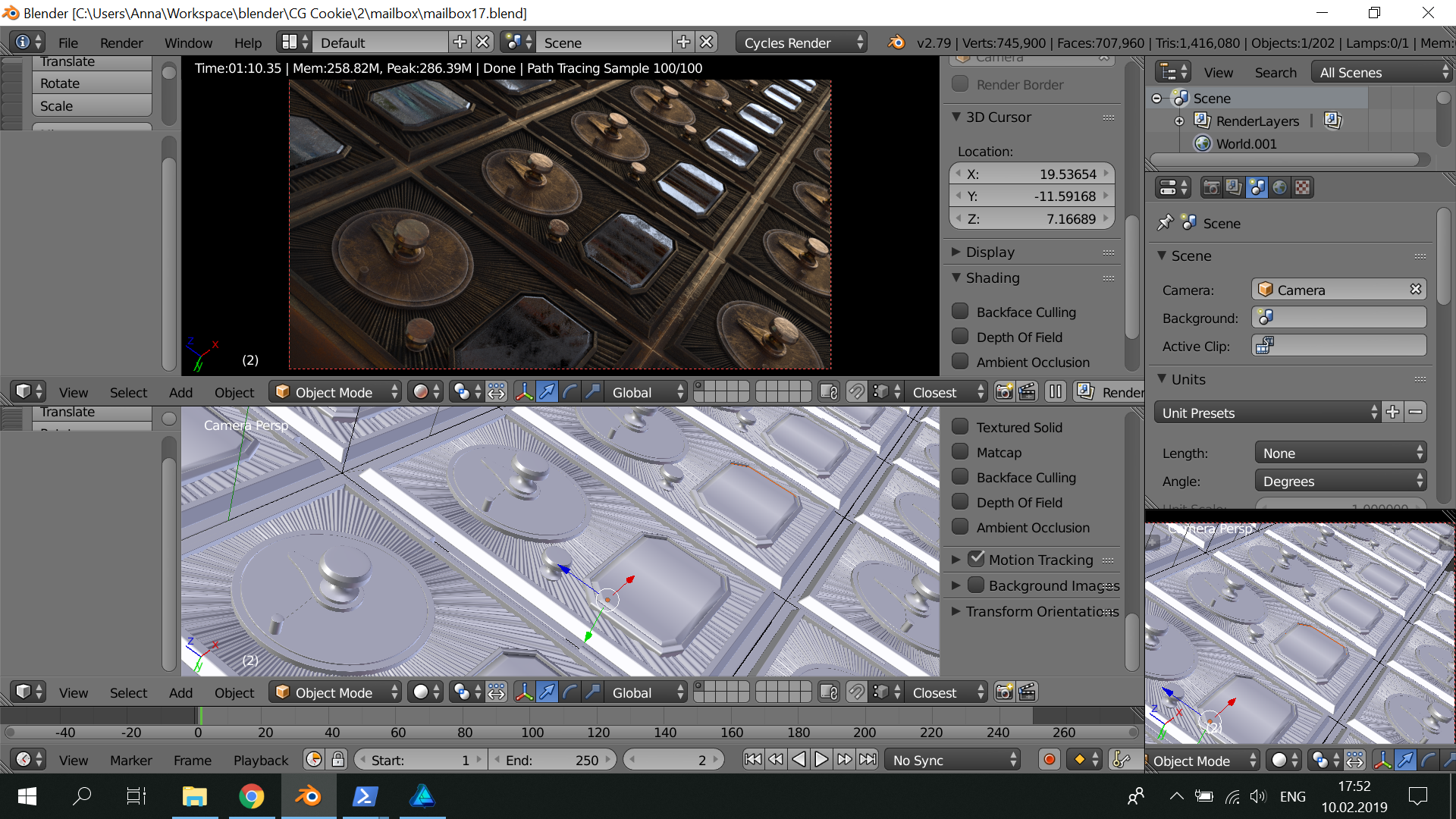This screenshot has height=819, width=1456.
Task: Toggle the timeline frame range lock icon
Action: pyautogui.click(x=338, y=760)
